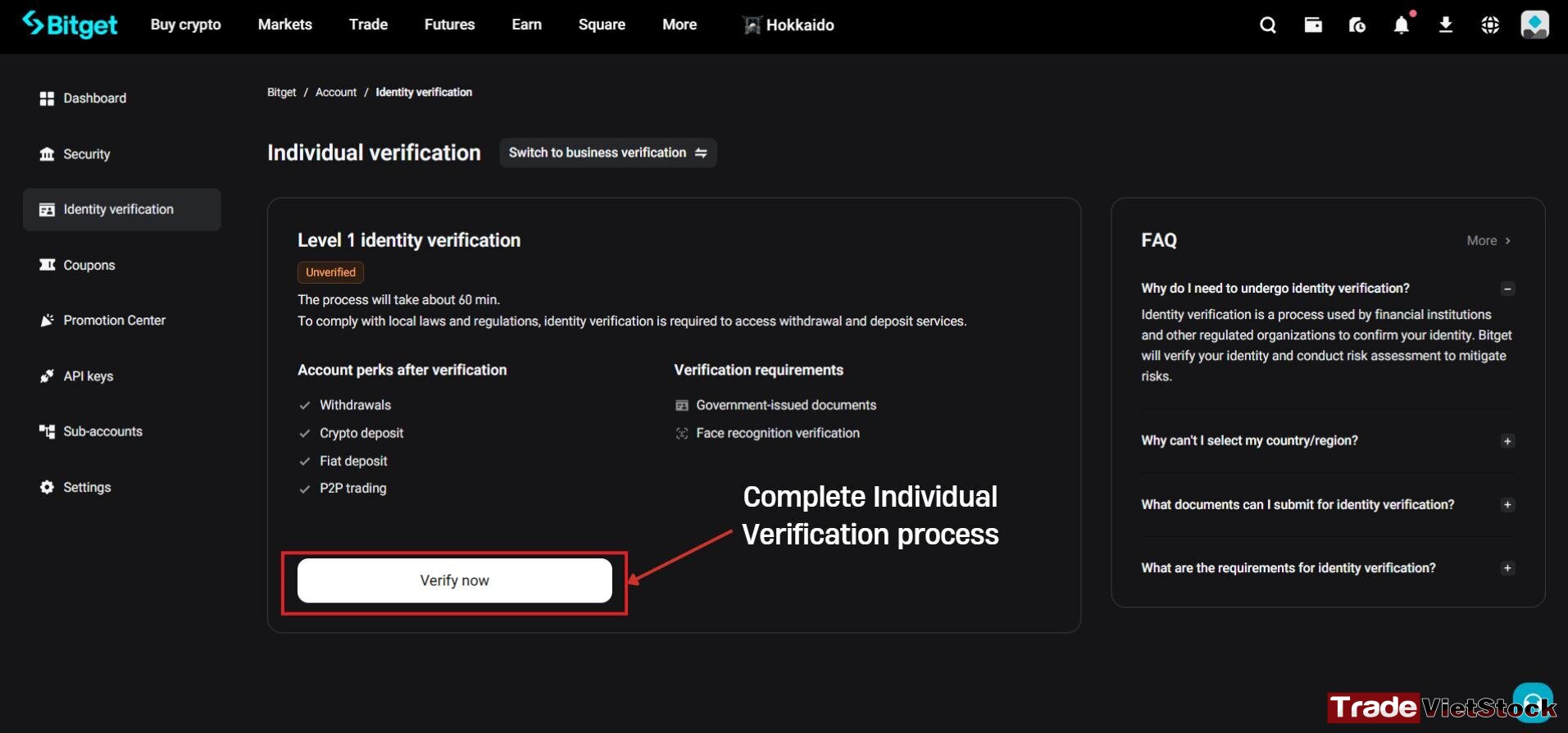The height and width of the screenshot is (733, 1568).
Task: Click the Fiat deposit perk item
Action: click(343, 461)
